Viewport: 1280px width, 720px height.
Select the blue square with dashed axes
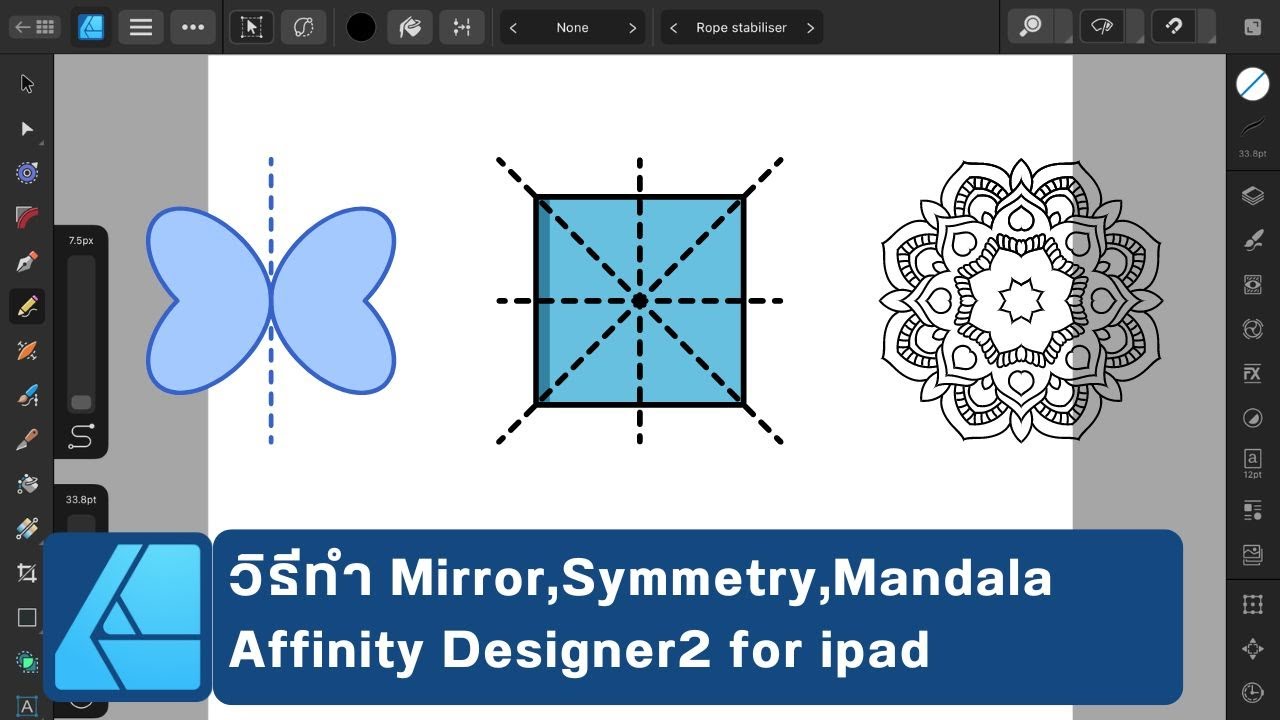[640, 300]
